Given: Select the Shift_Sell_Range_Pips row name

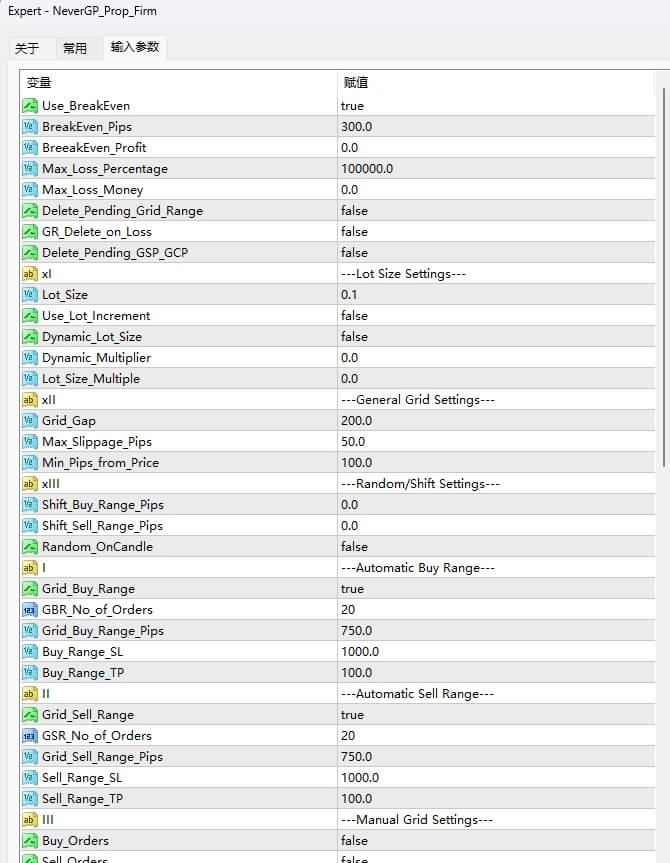Looking at the screenshot, I should click(102, 526).
